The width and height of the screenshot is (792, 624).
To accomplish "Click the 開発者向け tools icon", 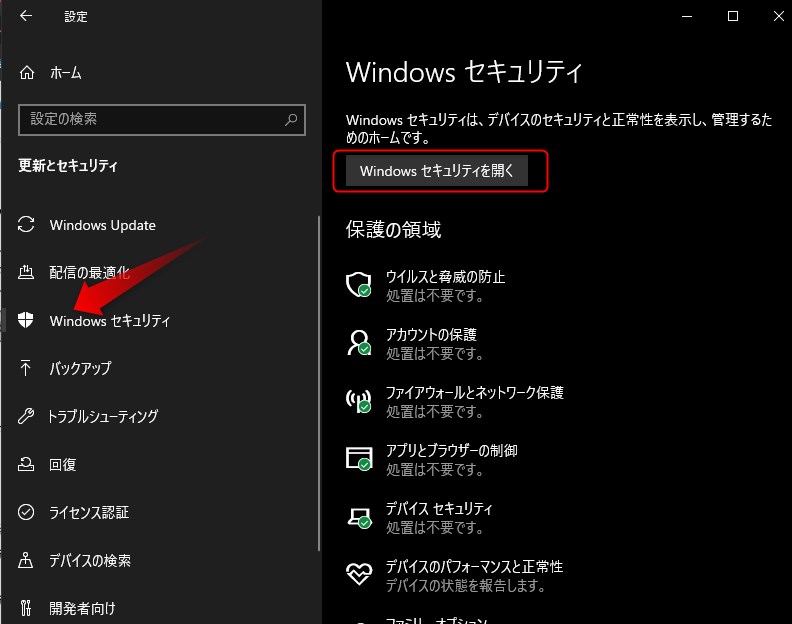I will pos(26,608).
